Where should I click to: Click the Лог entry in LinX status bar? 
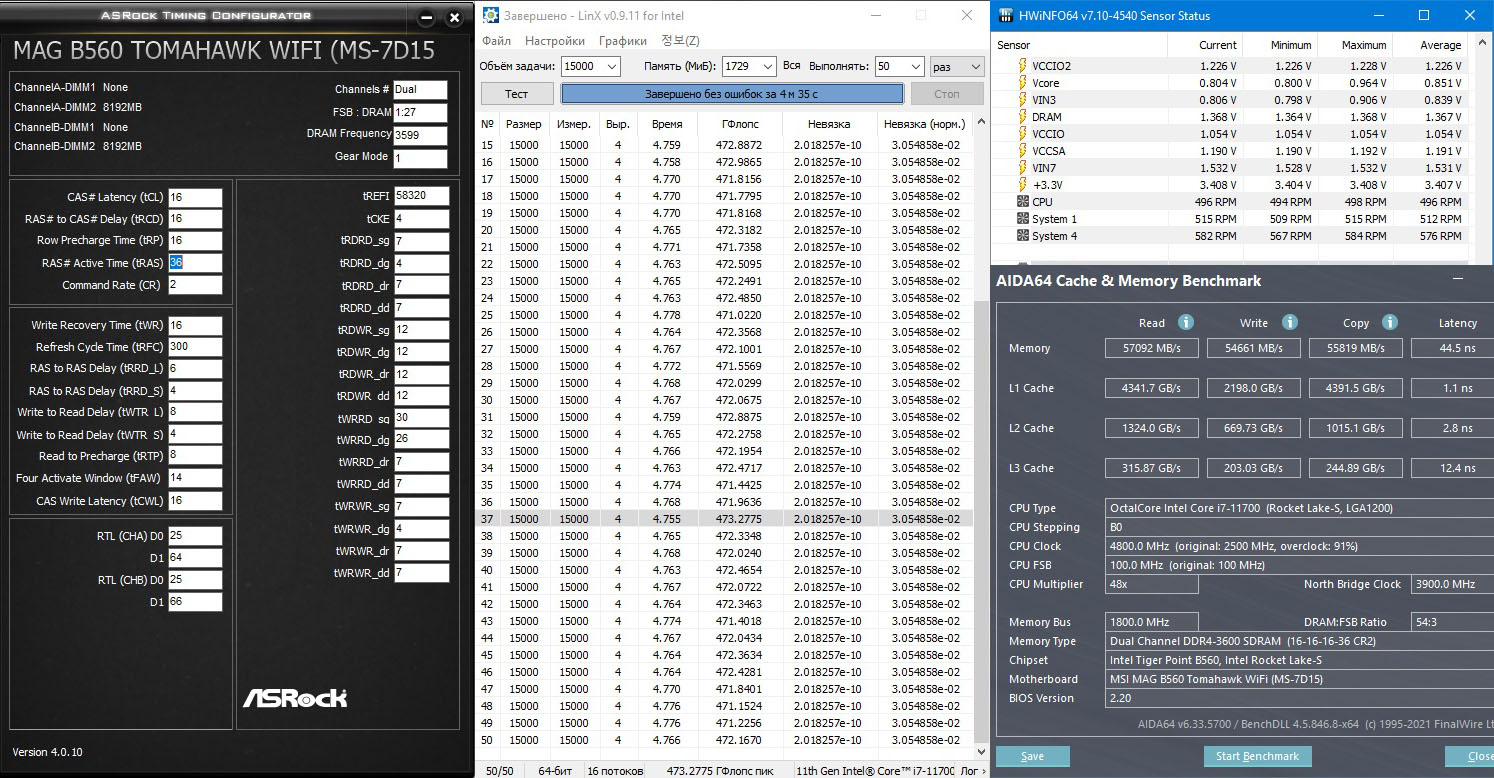(970, 771)
